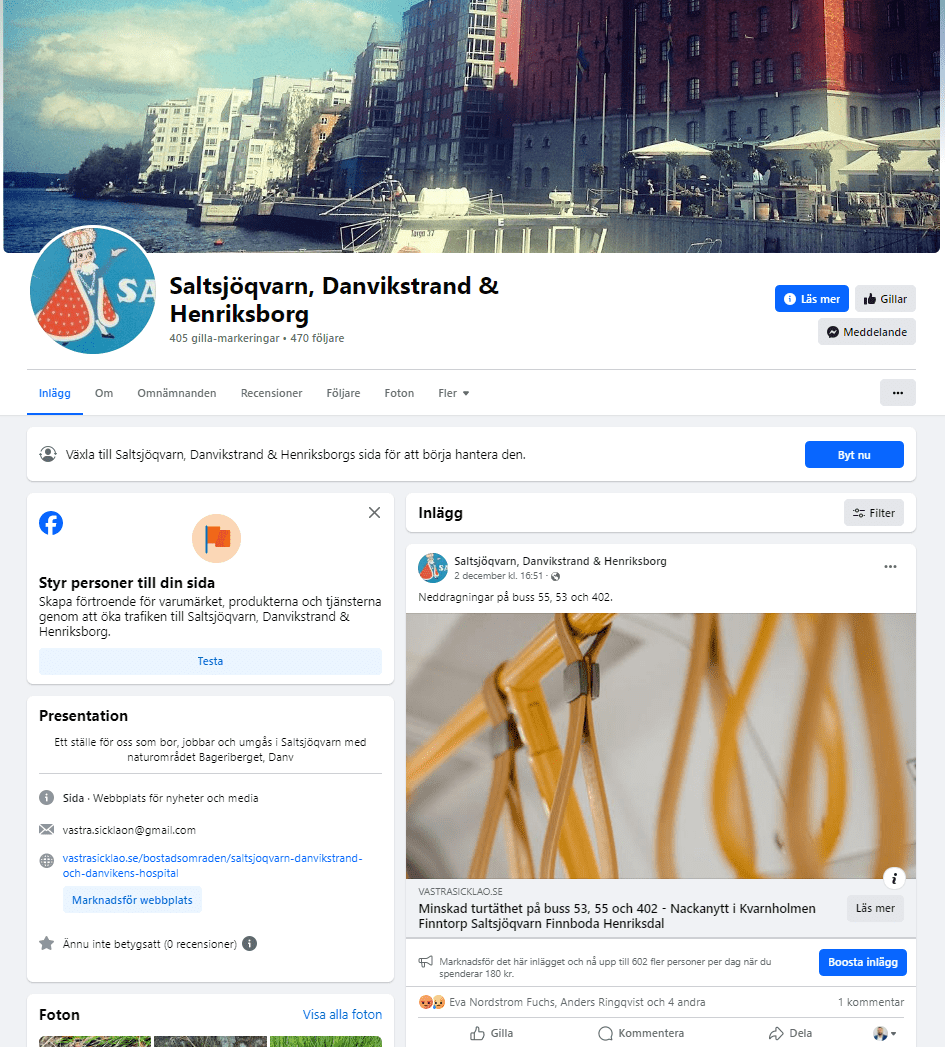Viewport: 945px width, 1047px height.
Task: Click the thumbs-up Gilla icon under the post
Action: click(x=477, y=1033)
